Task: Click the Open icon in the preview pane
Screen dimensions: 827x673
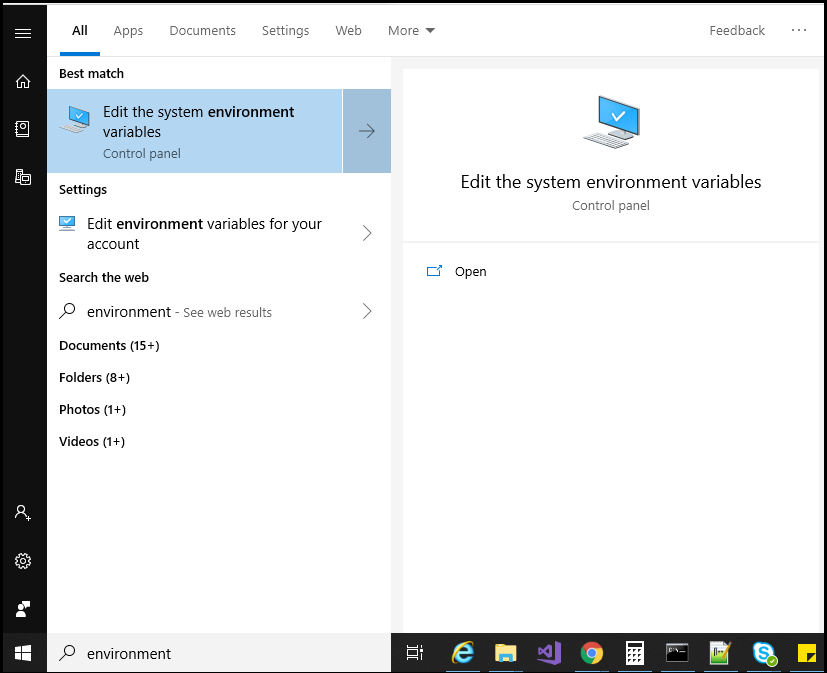Action: click(x=434, y=271)
